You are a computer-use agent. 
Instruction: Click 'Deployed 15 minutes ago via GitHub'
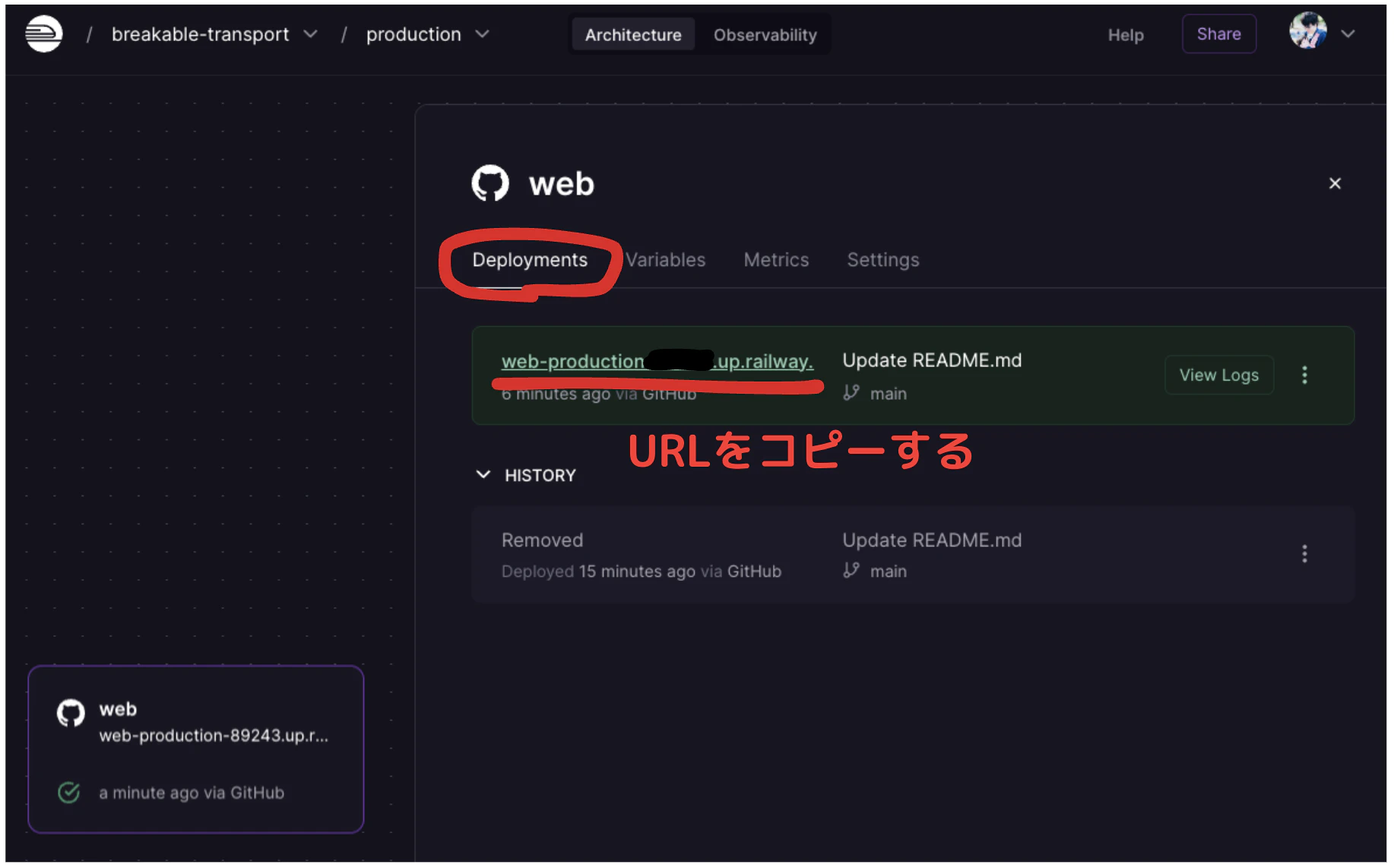(x=641, y=572)
